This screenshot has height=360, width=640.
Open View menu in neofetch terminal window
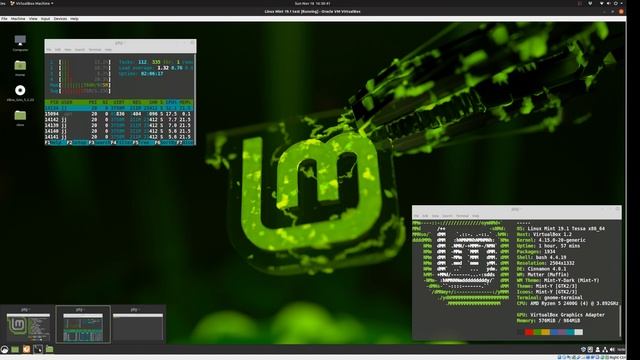tap(435, 216)
